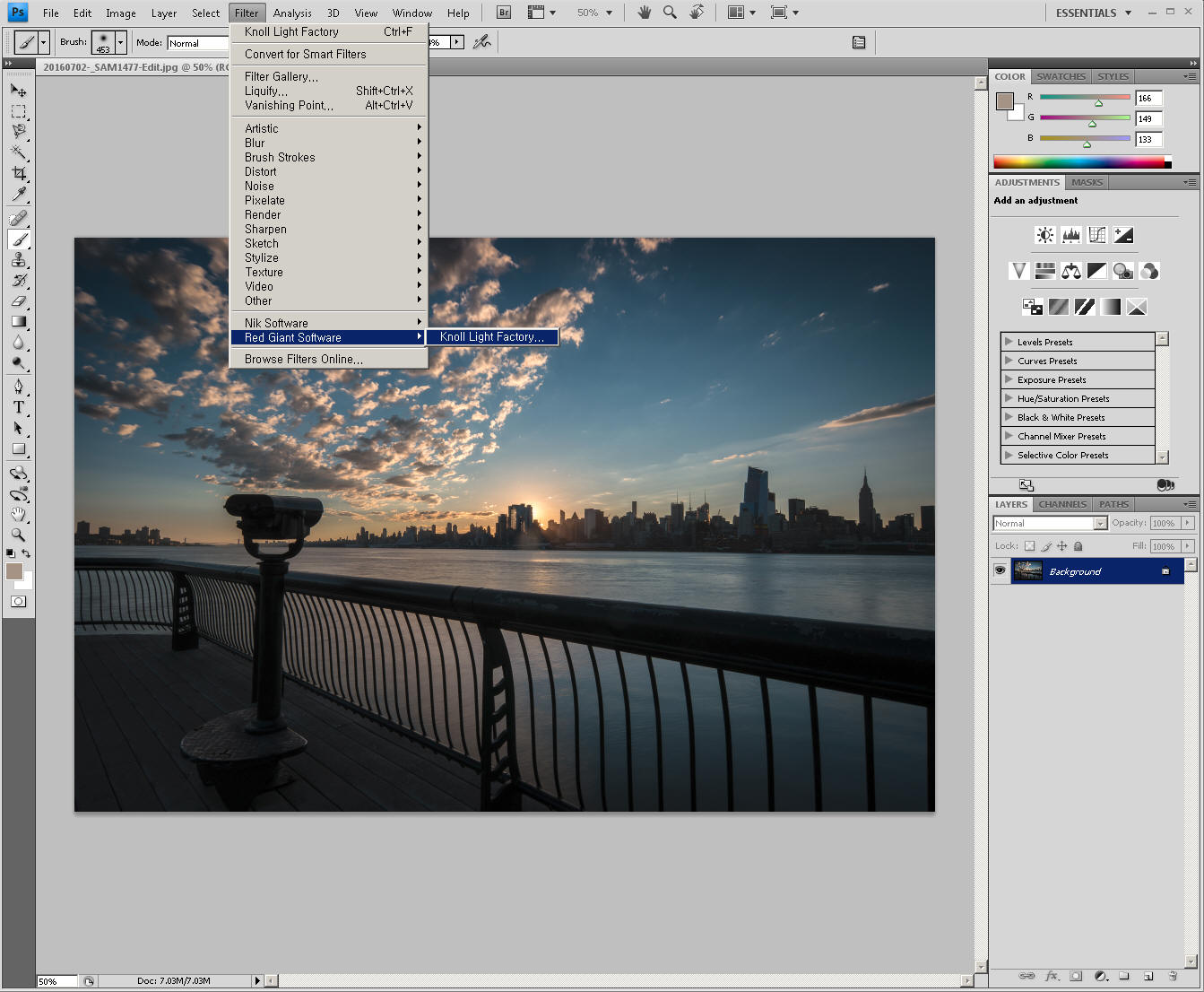The image size is (1204, 992).
Task: Click Knoll Light Factory submenu item
Action: [x=491, y=337]
